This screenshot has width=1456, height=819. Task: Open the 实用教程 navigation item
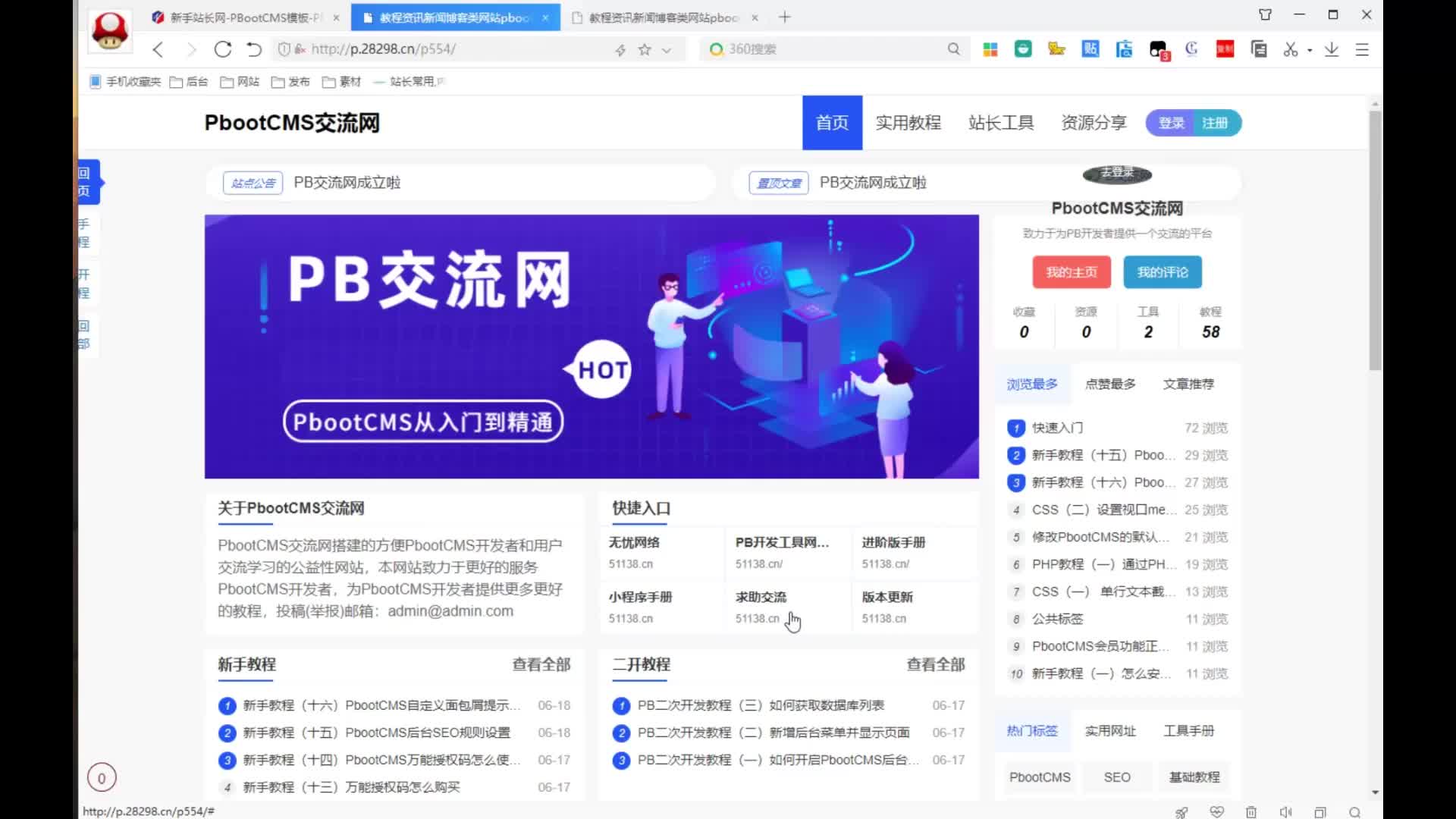click(908, 123)
